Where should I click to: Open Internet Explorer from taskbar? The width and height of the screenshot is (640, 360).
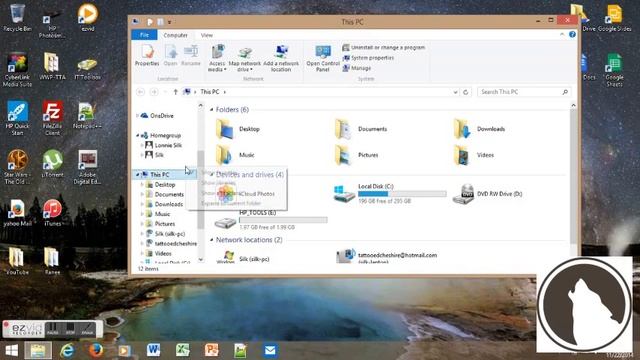point(67,350)
